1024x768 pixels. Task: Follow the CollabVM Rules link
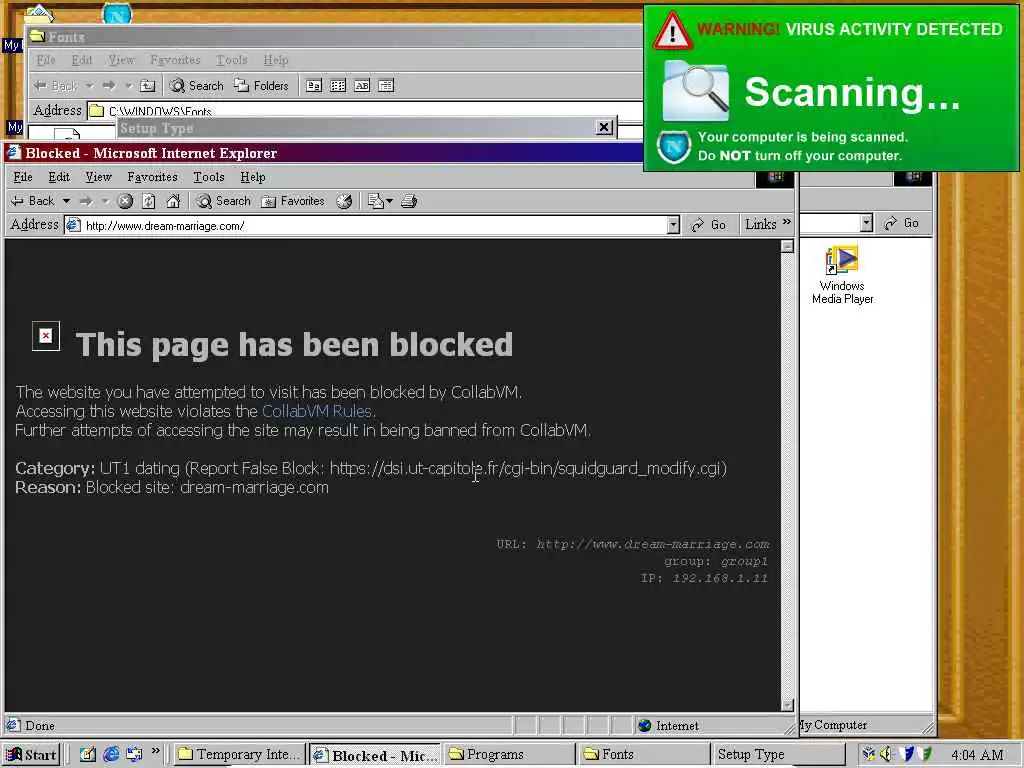(x=317, y=411)
